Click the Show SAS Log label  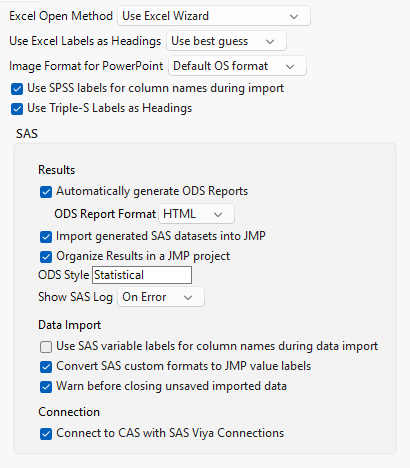pos(75,297)
